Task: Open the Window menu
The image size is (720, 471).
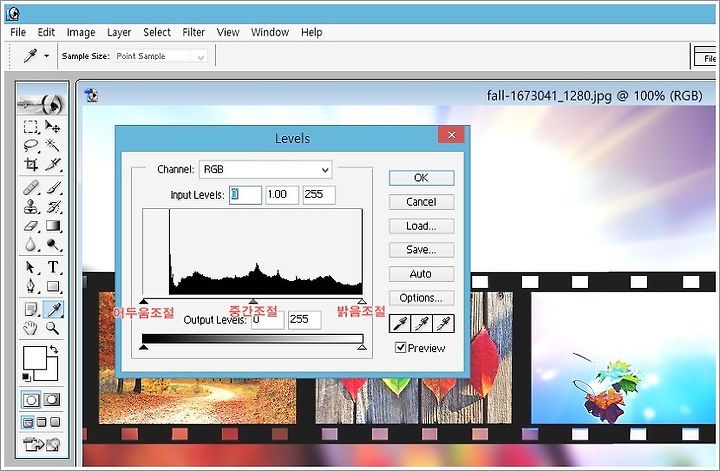Action: 270,32
